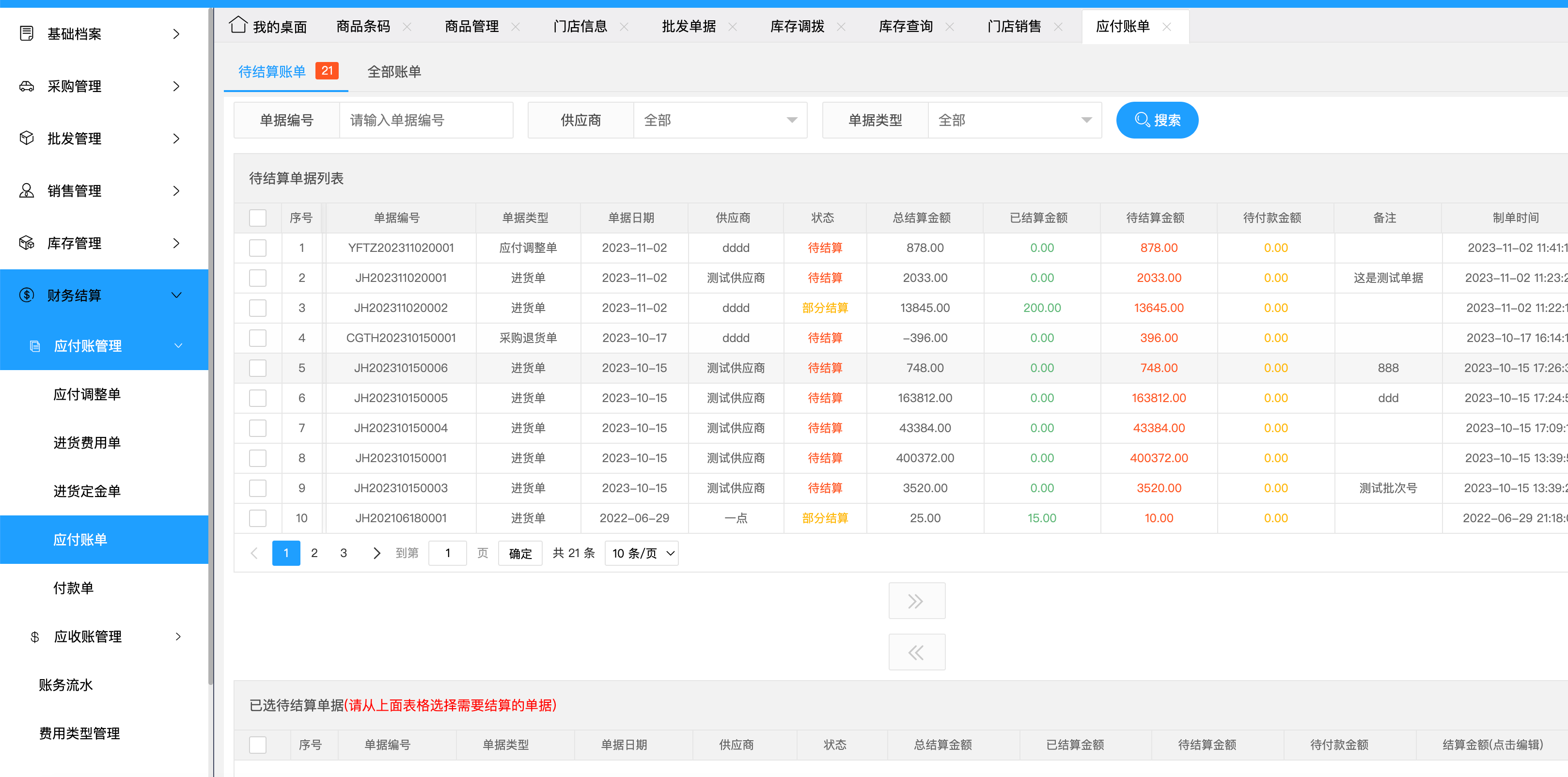Click the 财务结算 dollar-circle icon
Viewport: 1568px width, 777px height.
coord(26,295)
